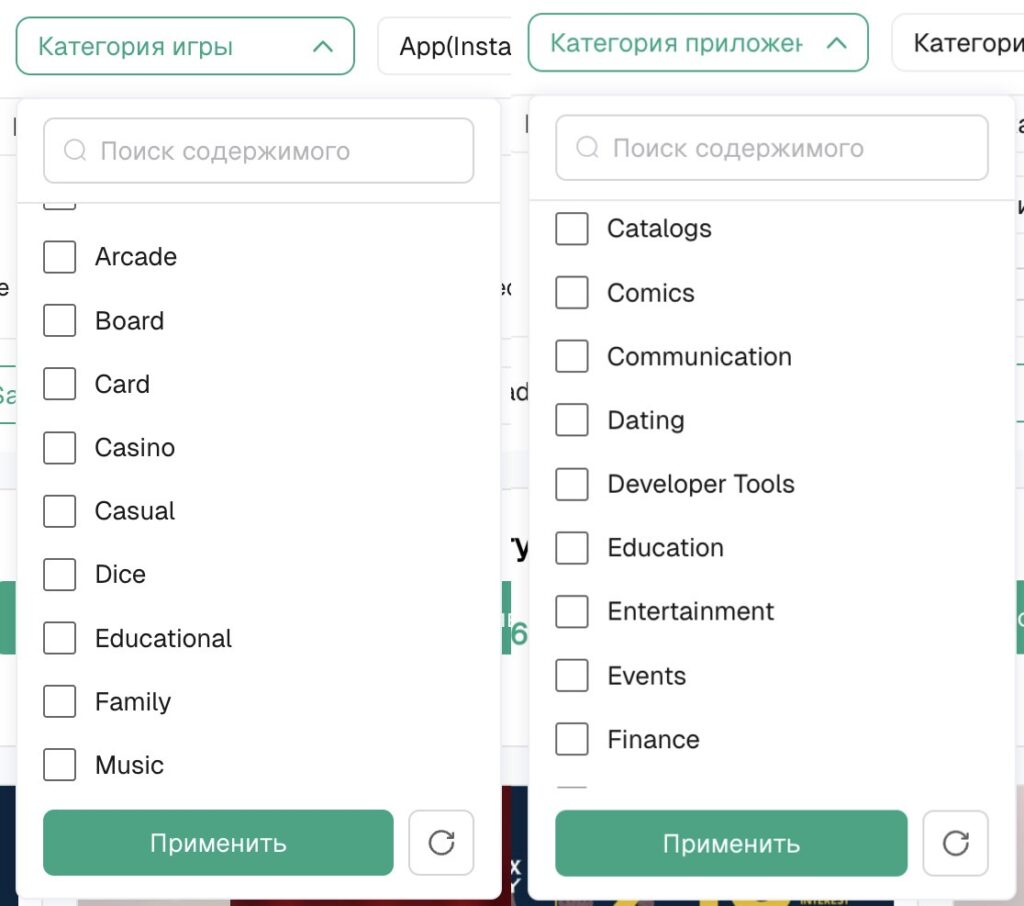This screenshot has width=1024, height=906.
Task: Select the Developer Tools checkbox
Action: [571, 484]
